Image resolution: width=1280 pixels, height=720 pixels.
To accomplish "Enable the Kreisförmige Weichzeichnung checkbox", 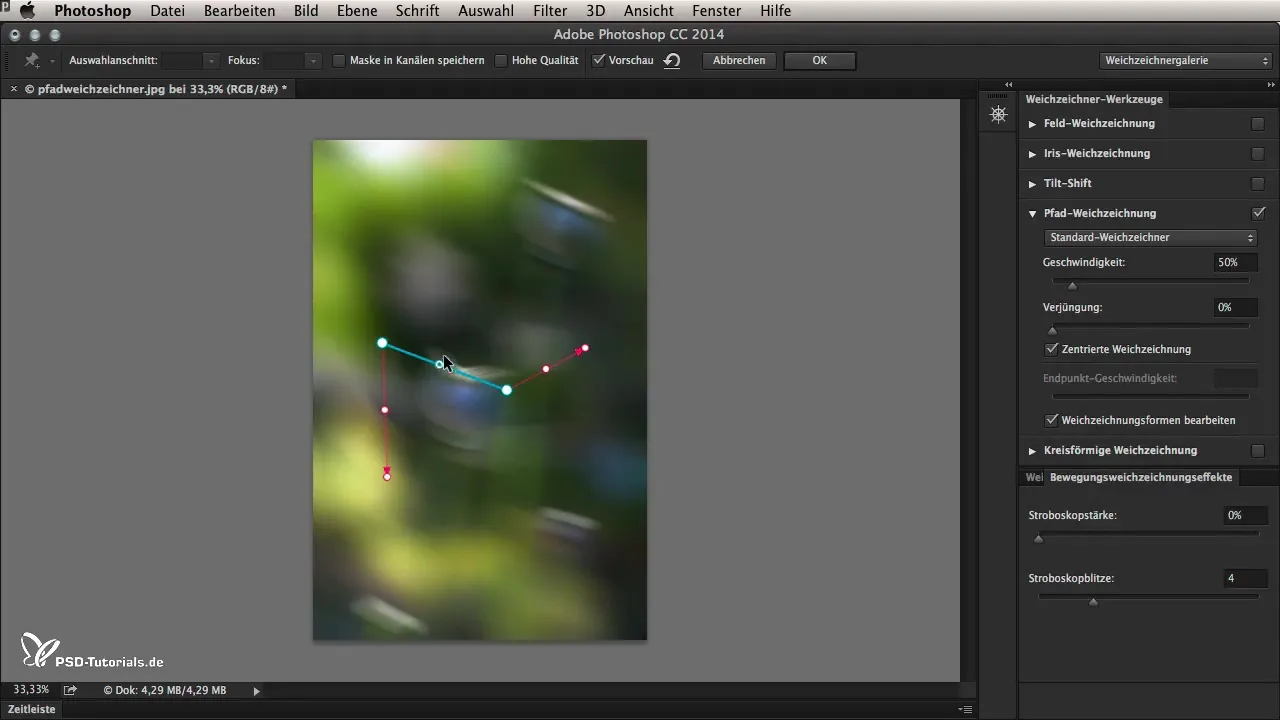I will [x=1258, y=451].
